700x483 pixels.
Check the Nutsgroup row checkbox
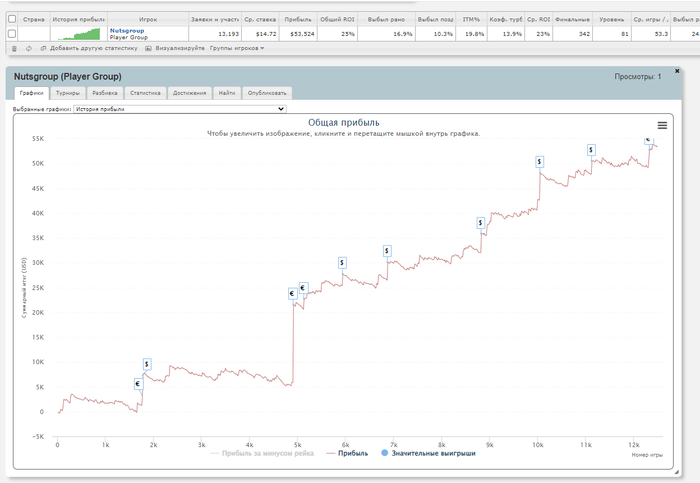click(x=11, y=34)
